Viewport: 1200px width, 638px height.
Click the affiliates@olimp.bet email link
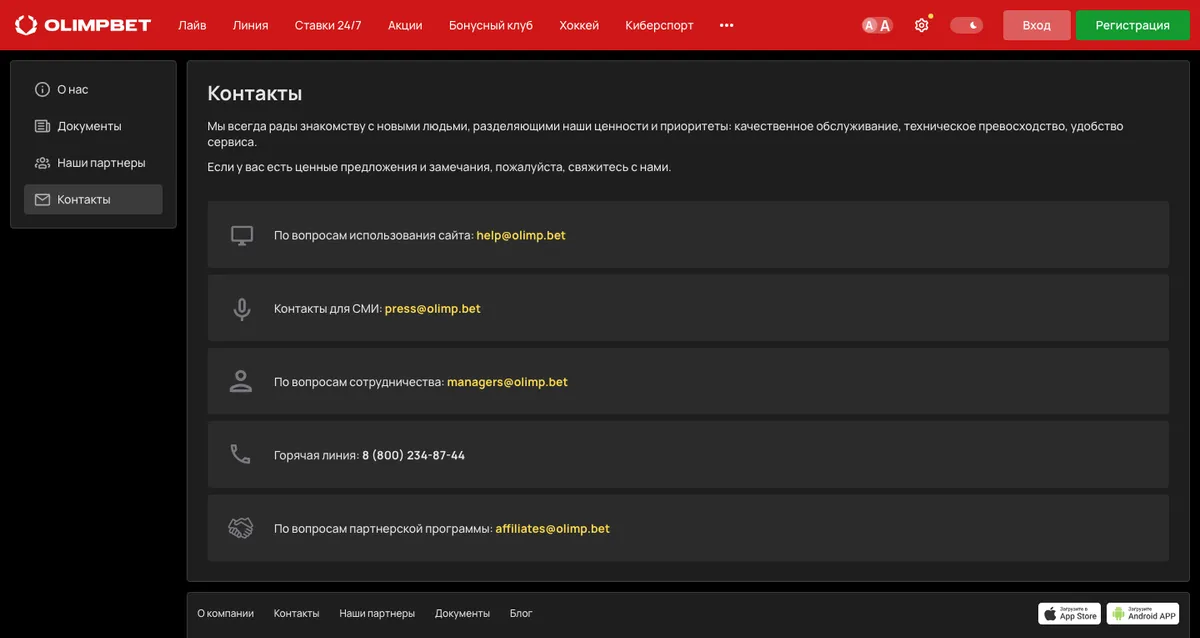coord(552,528)
